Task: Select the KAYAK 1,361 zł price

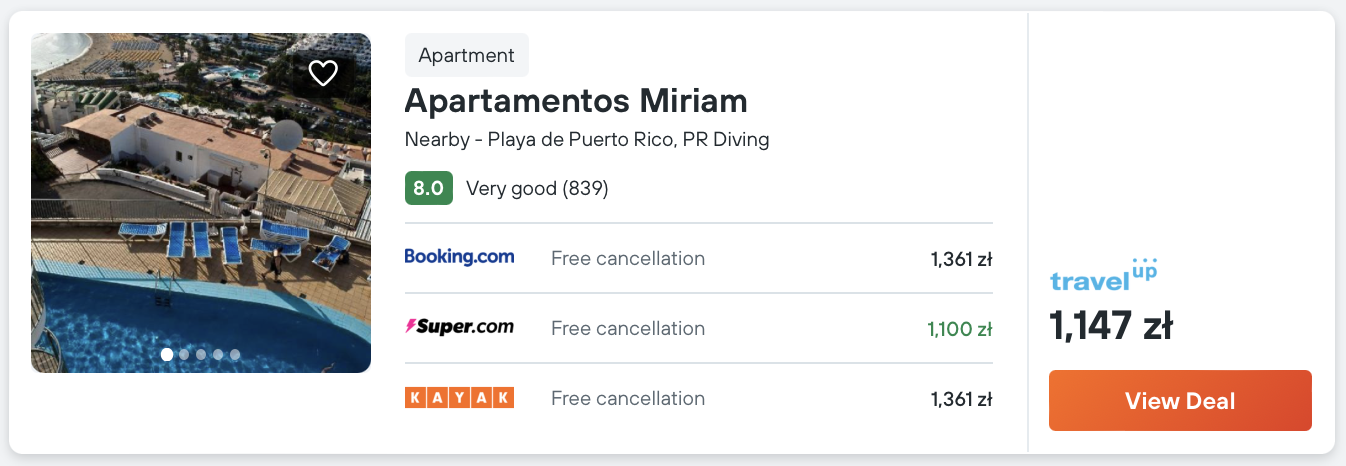Action: pyautogui.click(x=960, y=399)
